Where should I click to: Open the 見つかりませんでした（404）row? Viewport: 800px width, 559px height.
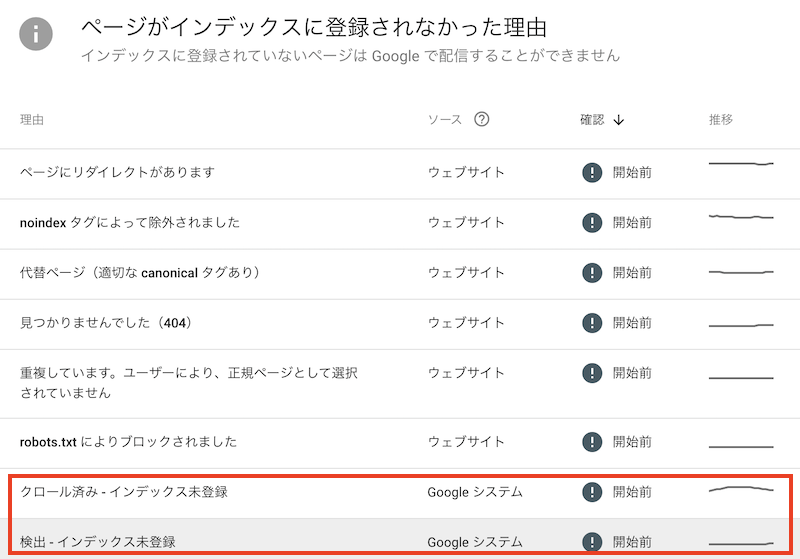click(x=105, y=323)
